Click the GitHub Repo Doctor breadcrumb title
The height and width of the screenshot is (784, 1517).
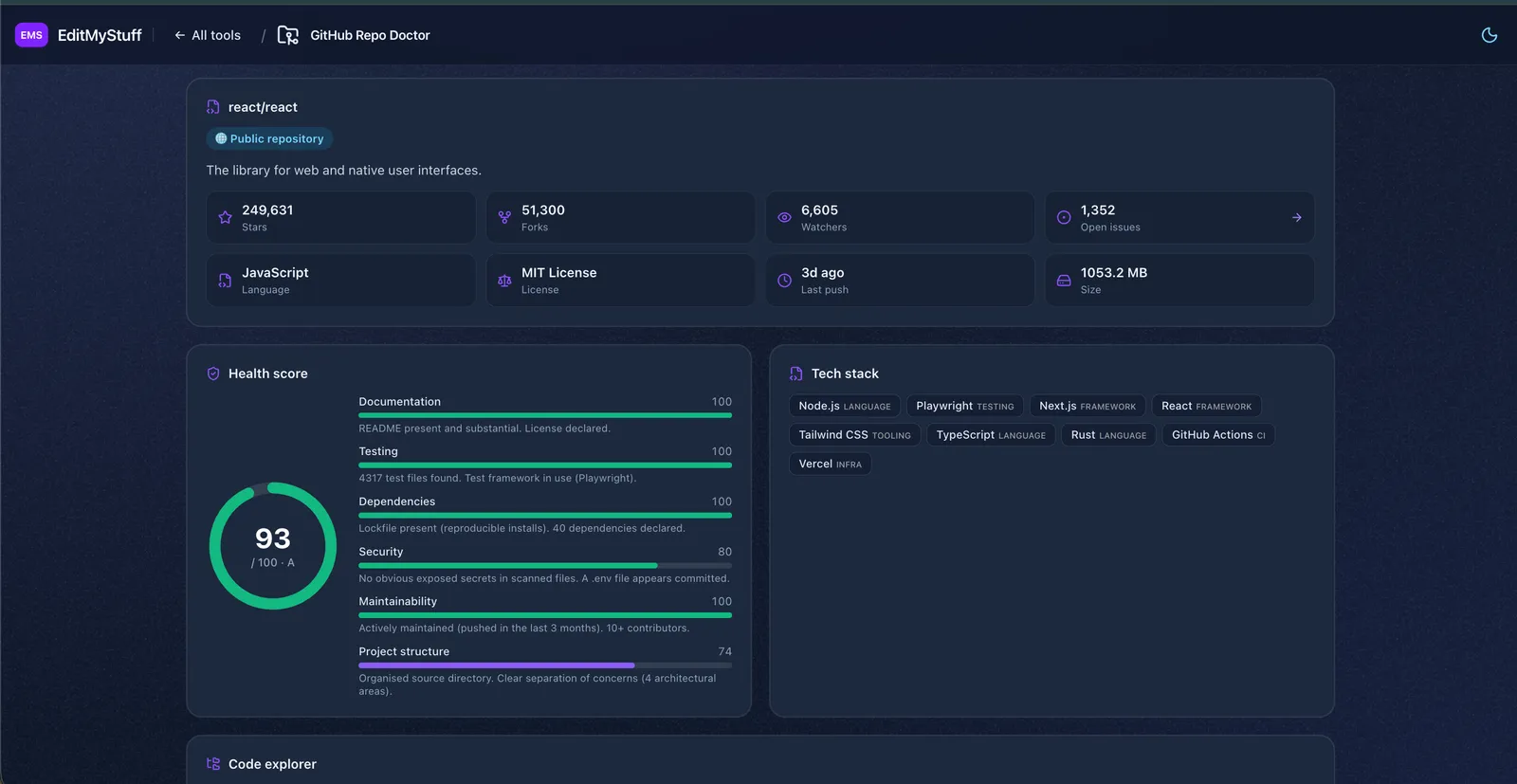pos(370,35)
